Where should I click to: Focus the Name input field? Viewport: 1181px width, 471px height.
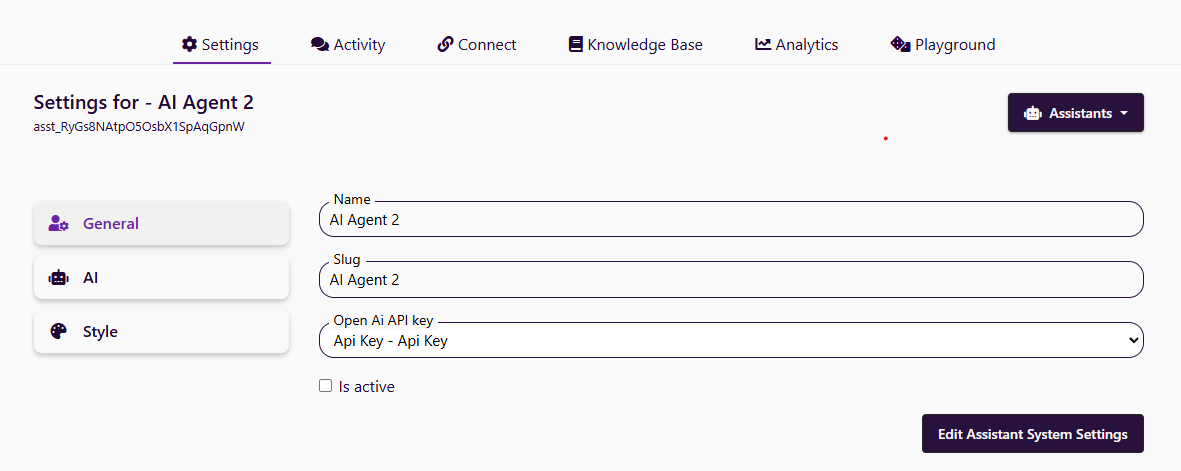click(731, 219)
